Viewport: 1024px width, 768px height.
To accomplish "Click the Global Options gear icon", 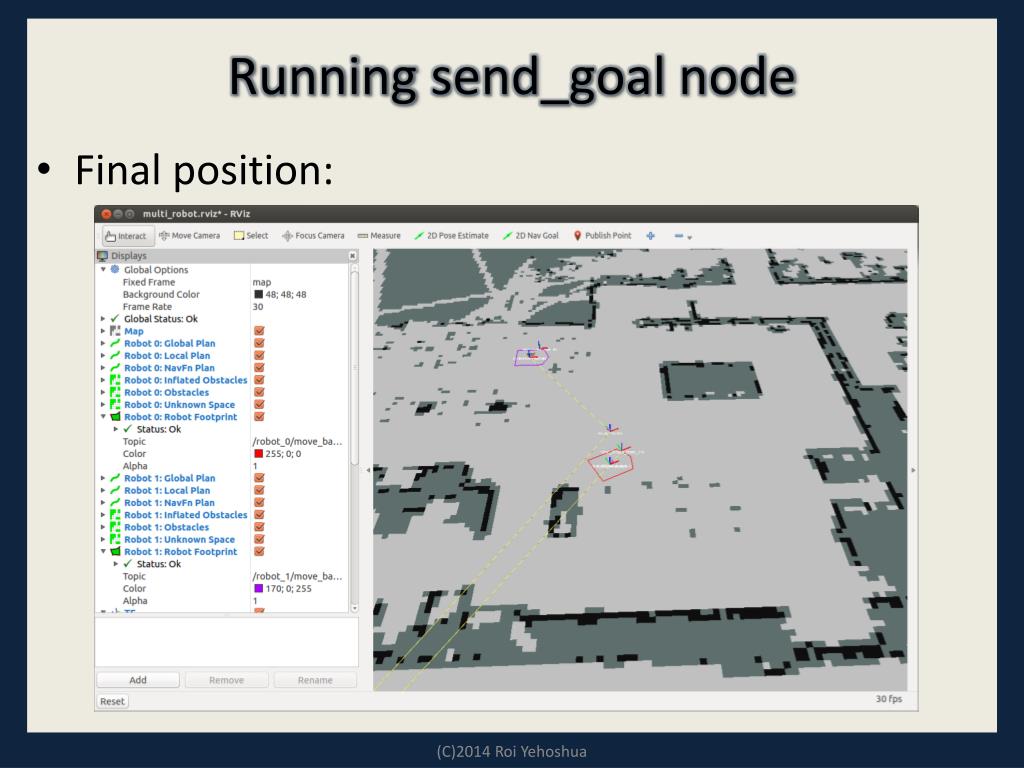I will (116, 270).
